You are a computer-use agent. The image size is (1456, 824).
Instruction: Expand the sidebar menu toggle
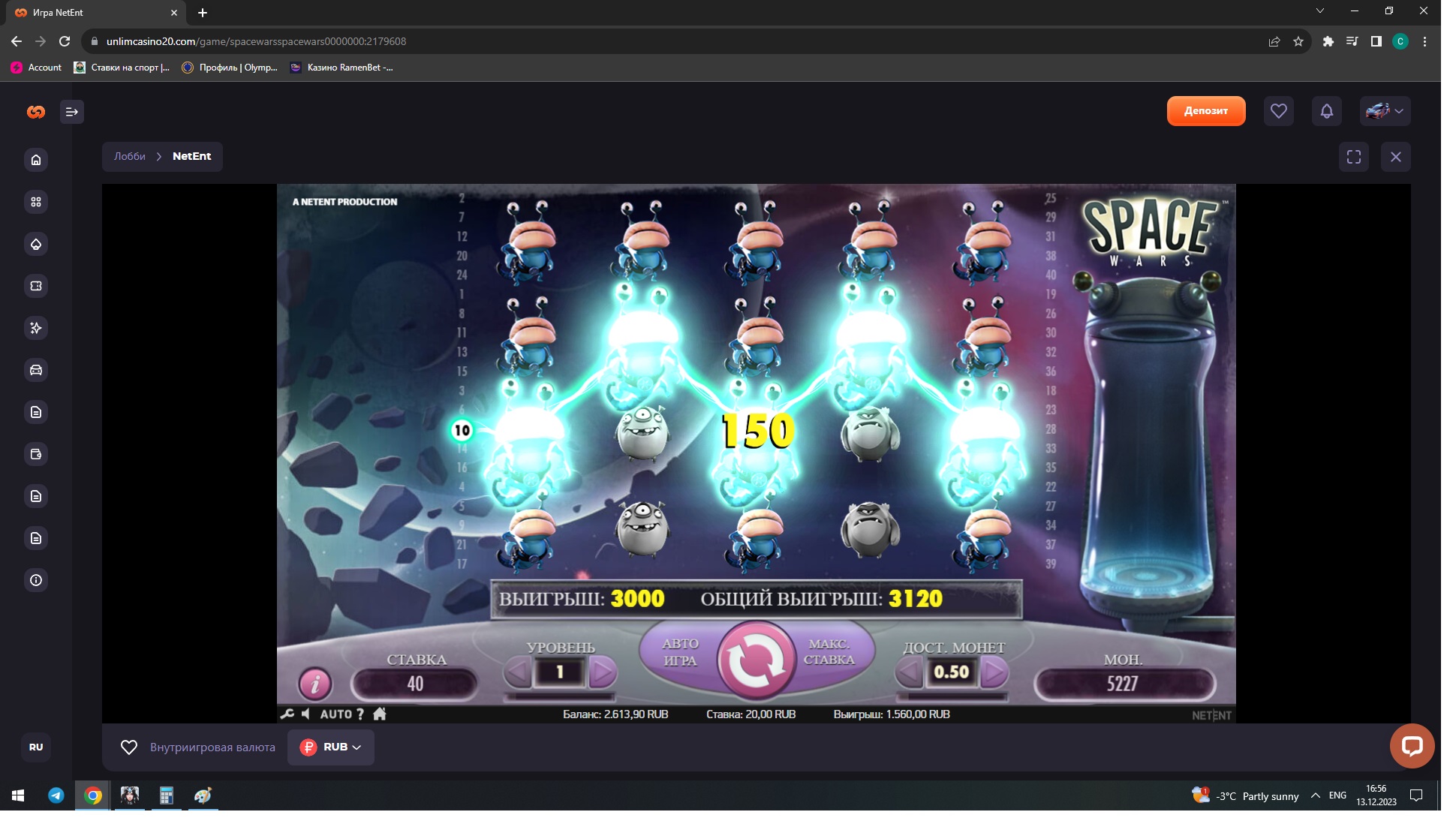[x=72, y=112]
